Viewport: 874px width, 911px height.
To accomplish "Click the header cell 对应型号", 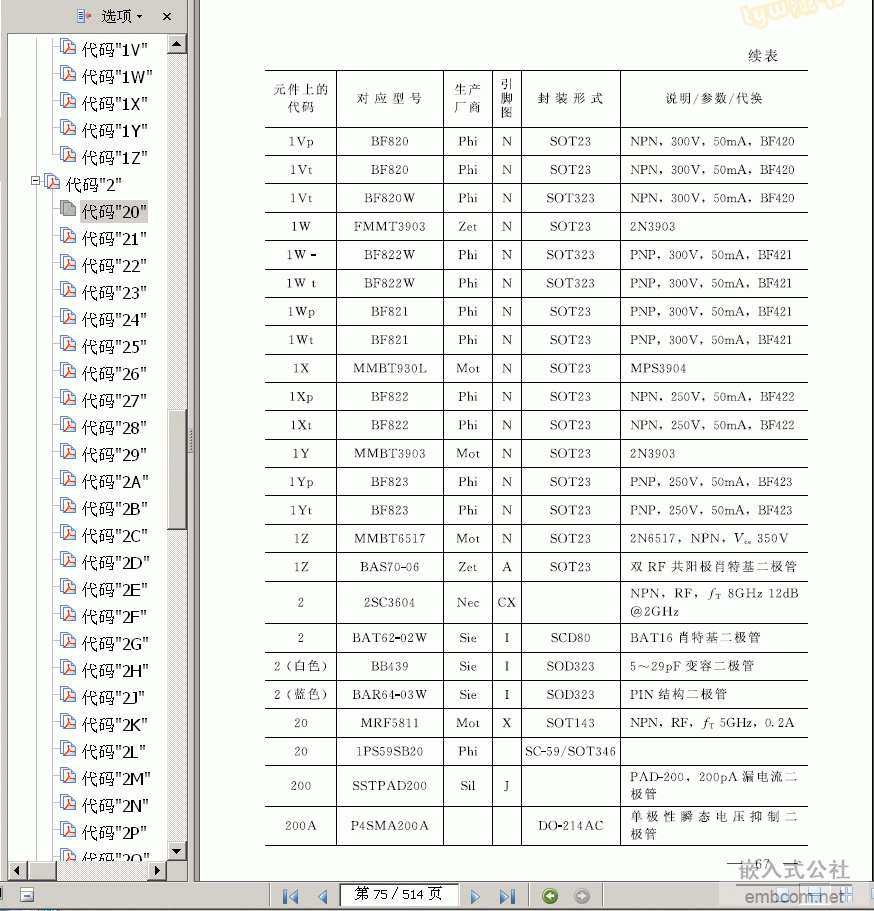I will (x=389, y=98).
